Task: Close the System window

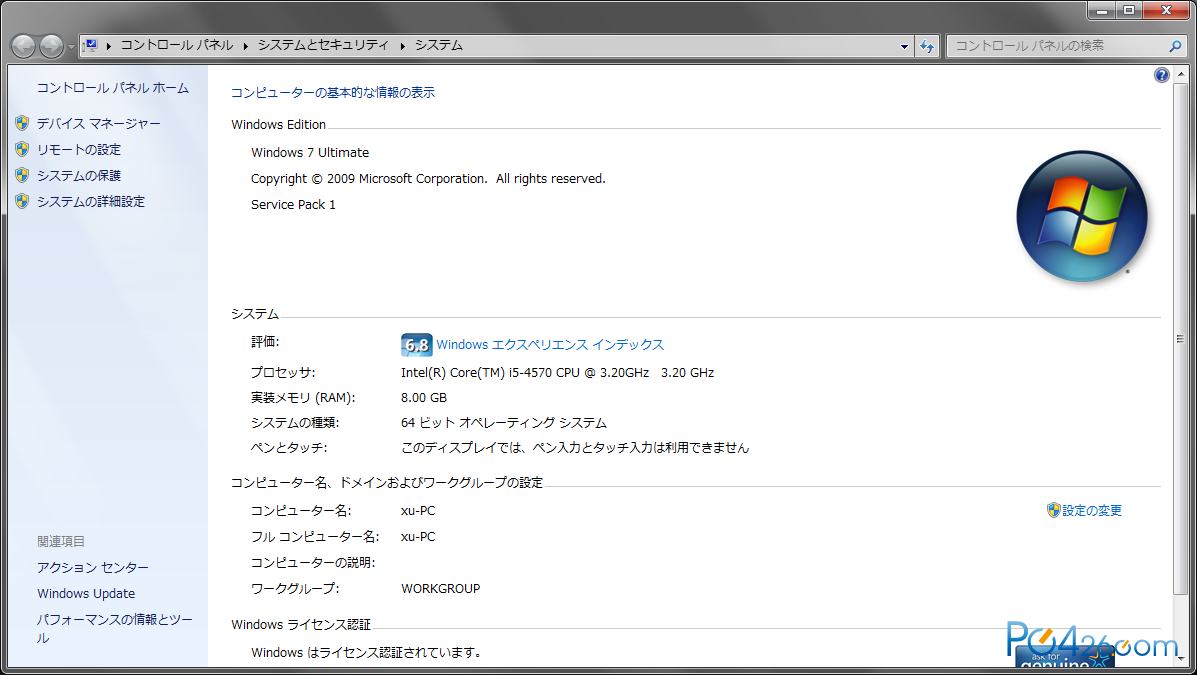Action: tap(1166, 10)
